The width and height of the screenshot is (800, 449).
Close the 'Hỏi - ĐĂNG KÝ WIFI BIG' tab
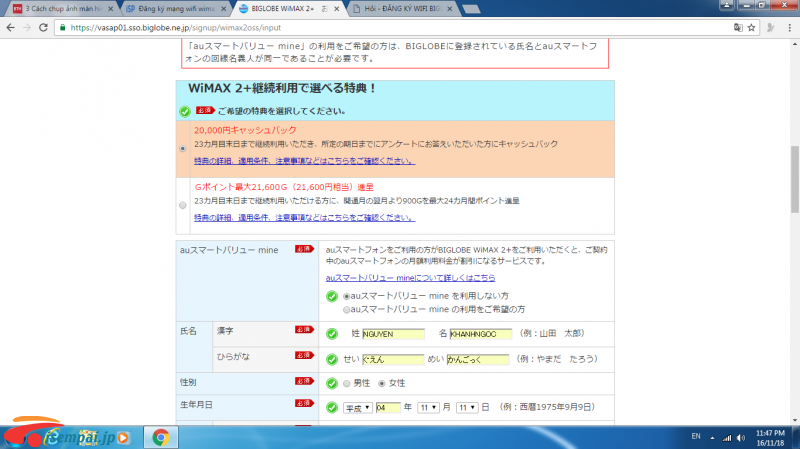449,9
